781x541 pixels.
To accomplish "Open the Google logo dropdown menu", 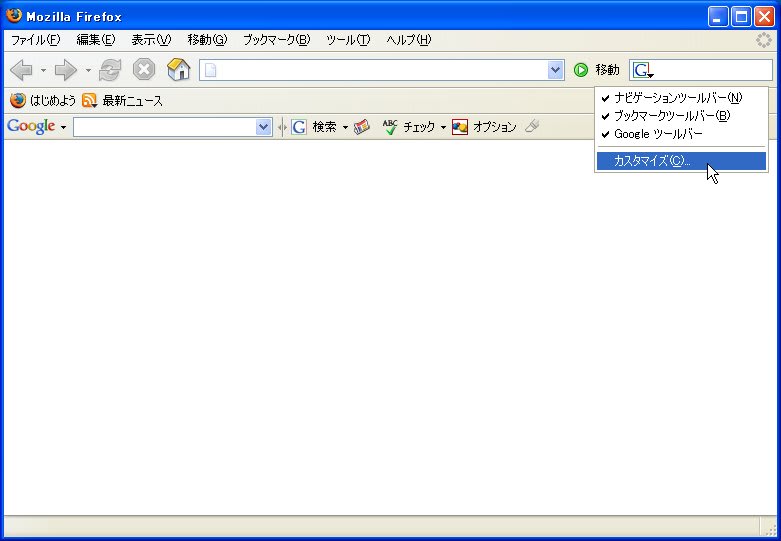I will tap(36, 127).
